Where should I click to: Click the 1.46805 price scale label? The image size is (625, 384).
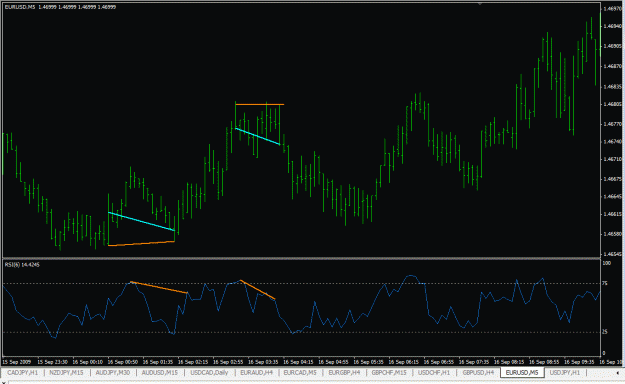point(613,104)
